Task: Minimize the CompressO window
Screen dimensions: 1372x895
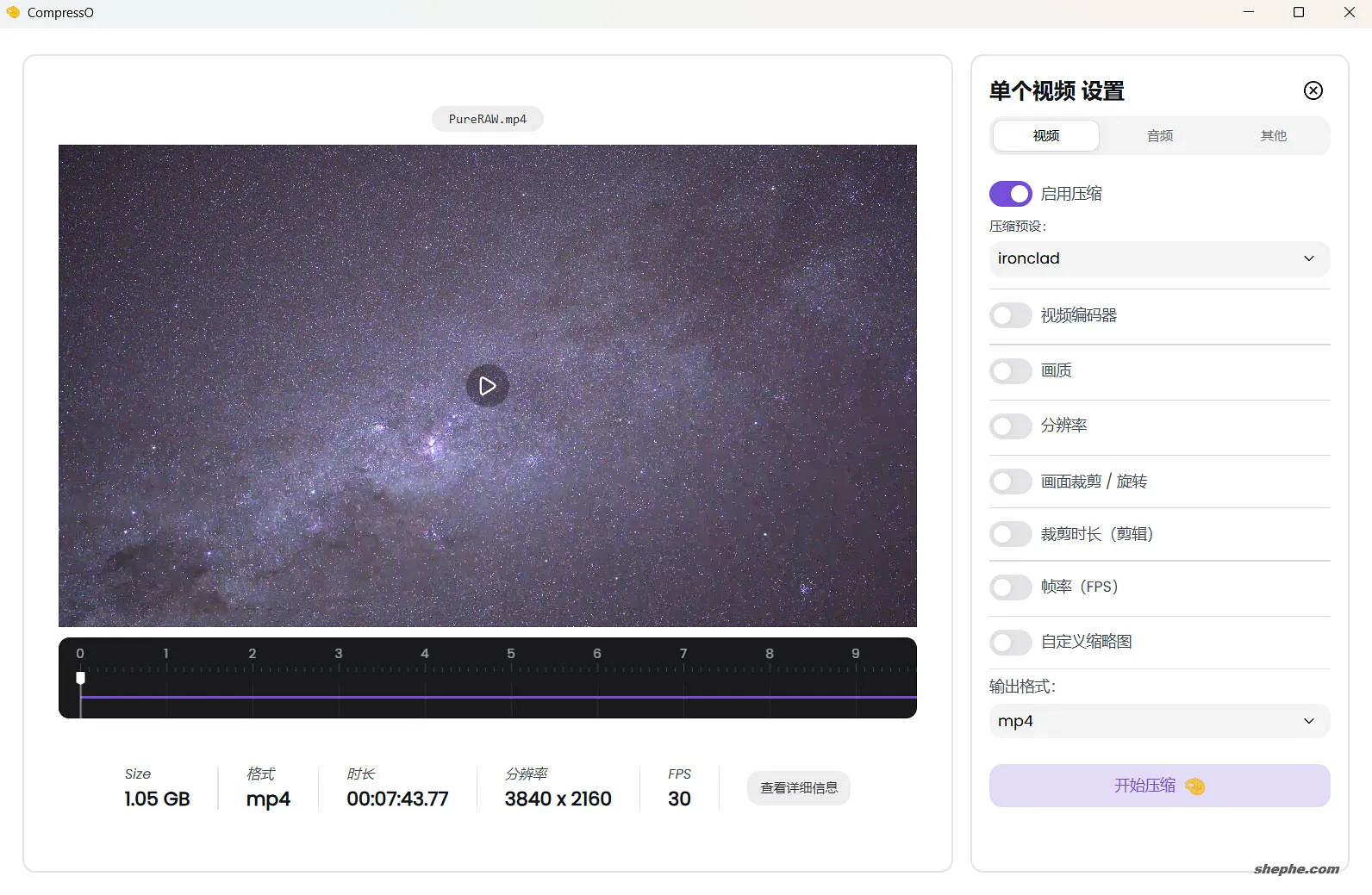Action: pyautogui.click(x=1249, y=12)
